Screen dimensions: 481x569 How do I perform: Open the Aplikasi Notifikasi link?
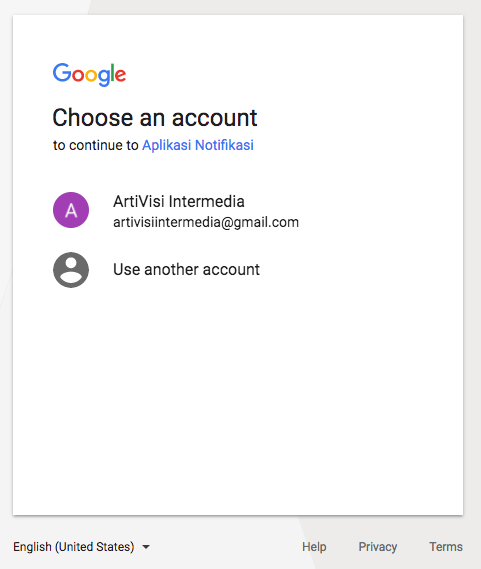pyautogui.click(x=198, y=145)
